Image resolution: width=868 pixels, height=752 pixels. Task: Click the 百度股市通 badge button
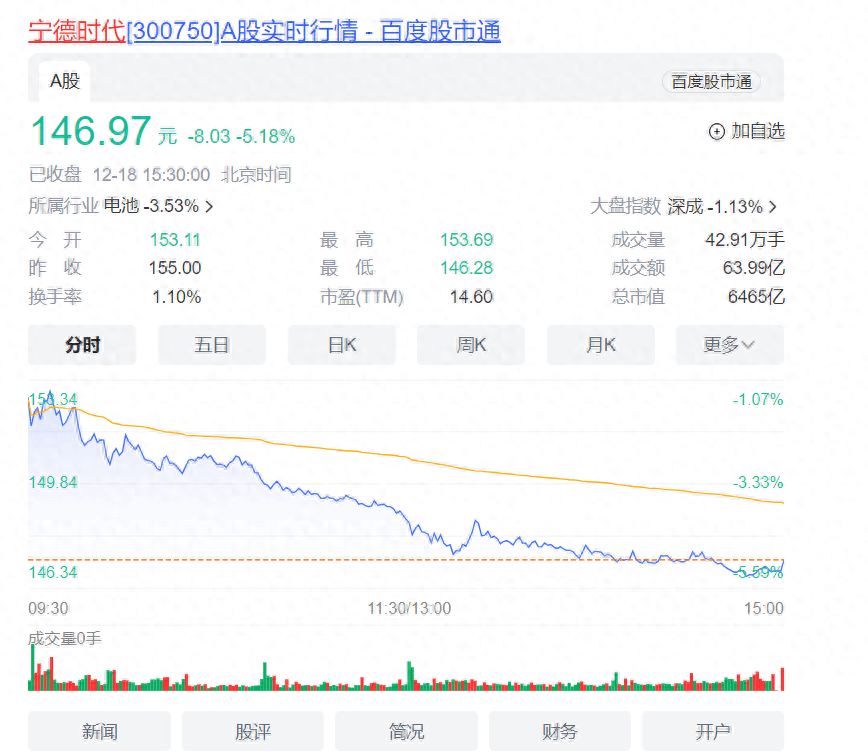pyautogui.click(x=711, y=82)
